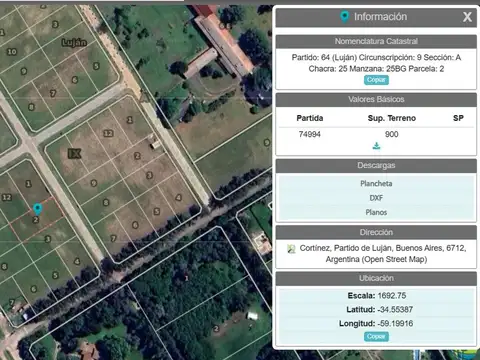Click the Descargas section header
480x360 pixels.
376,166
